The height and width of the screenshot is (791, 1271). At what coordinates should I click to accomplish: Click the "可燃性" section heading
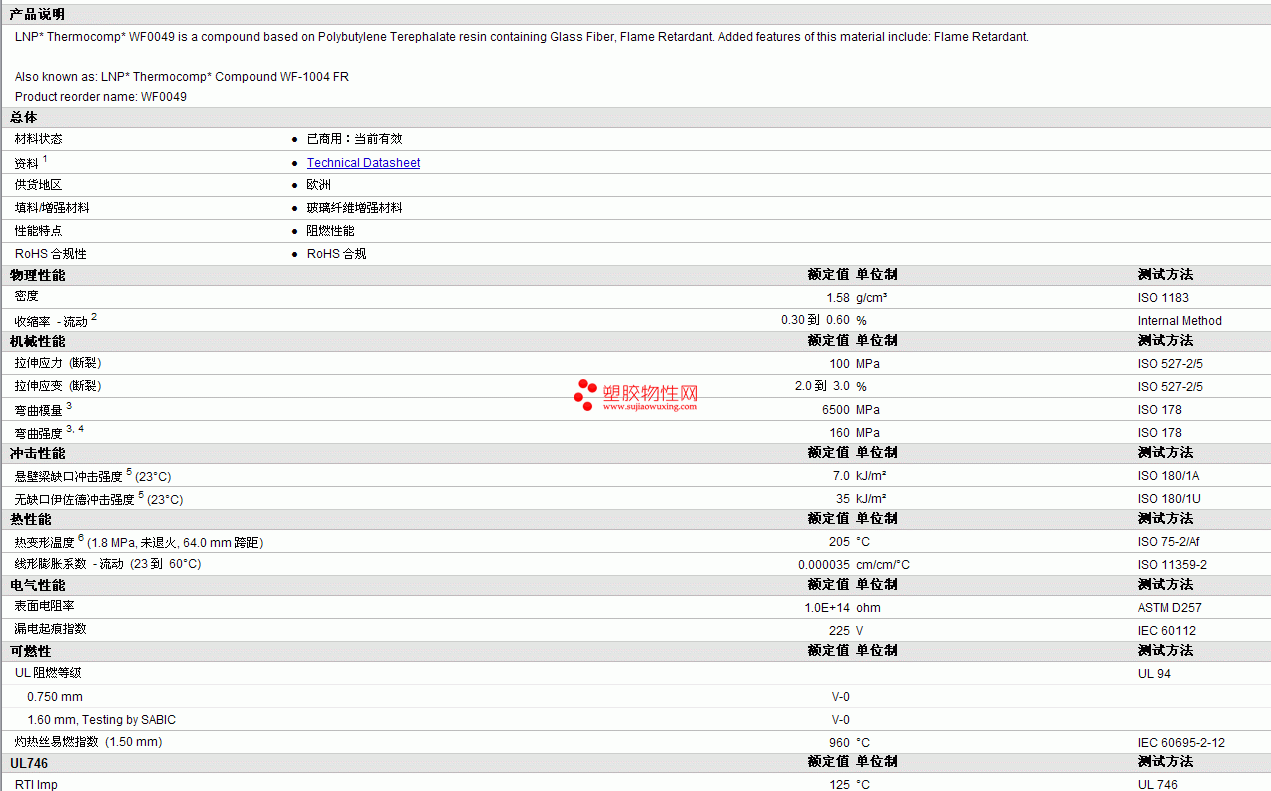[31, 651]
